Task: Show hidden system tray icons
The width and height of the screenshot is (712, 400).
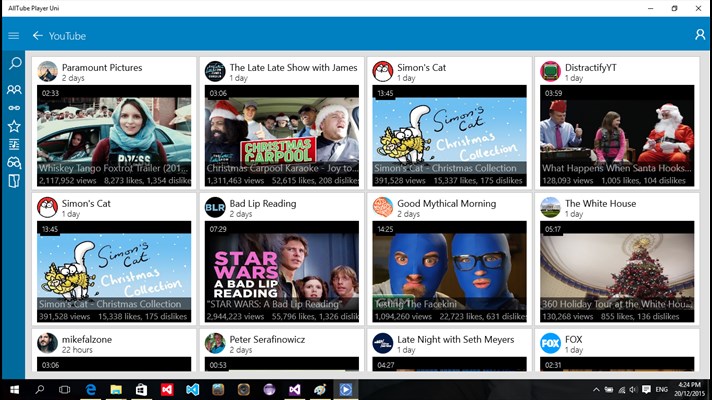Action: (596, 390)
